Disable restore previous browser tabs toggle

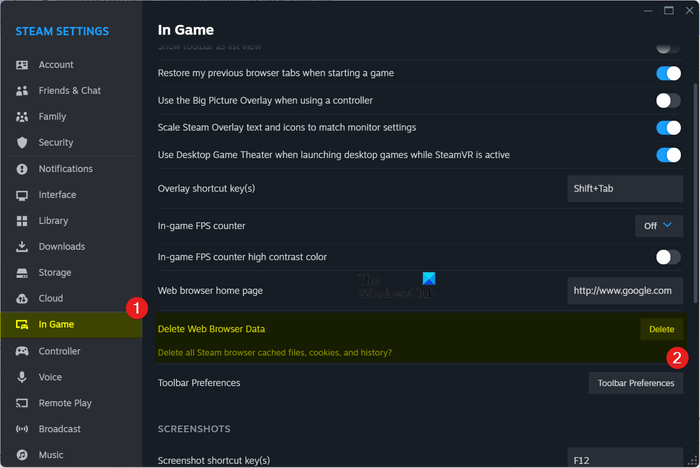click(x=667, y=73)
